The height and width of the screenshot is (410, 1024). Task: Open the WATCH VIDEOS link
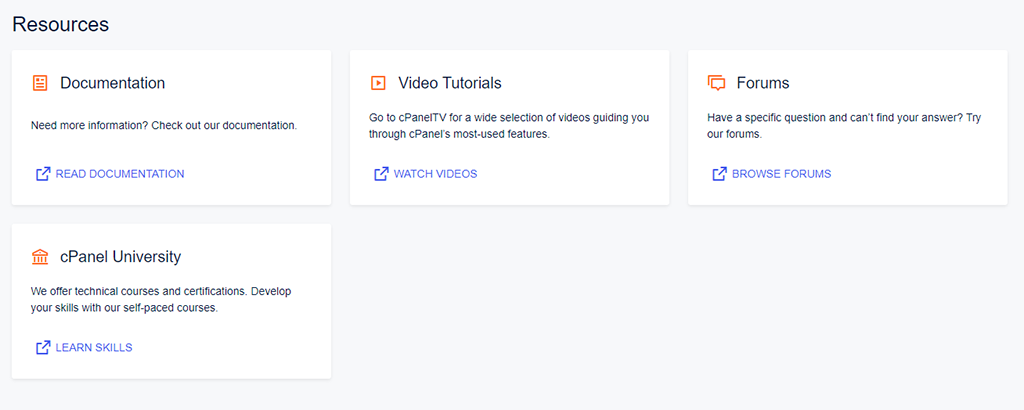click(436, 174)
